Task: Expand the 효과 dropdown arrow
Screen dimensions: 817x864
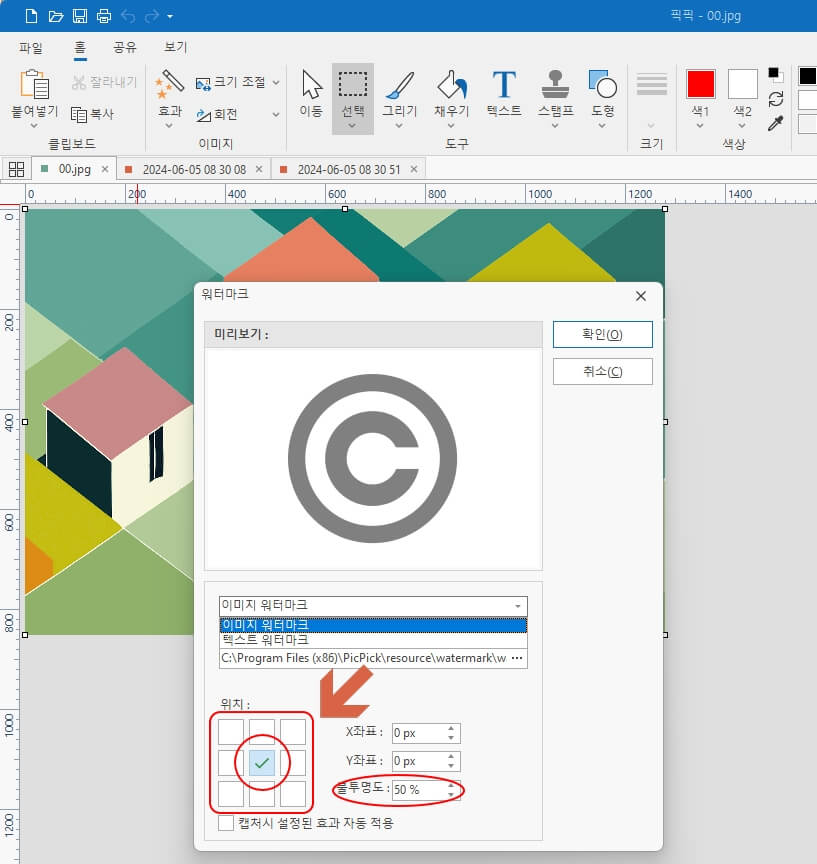Action: click(169, 126)
